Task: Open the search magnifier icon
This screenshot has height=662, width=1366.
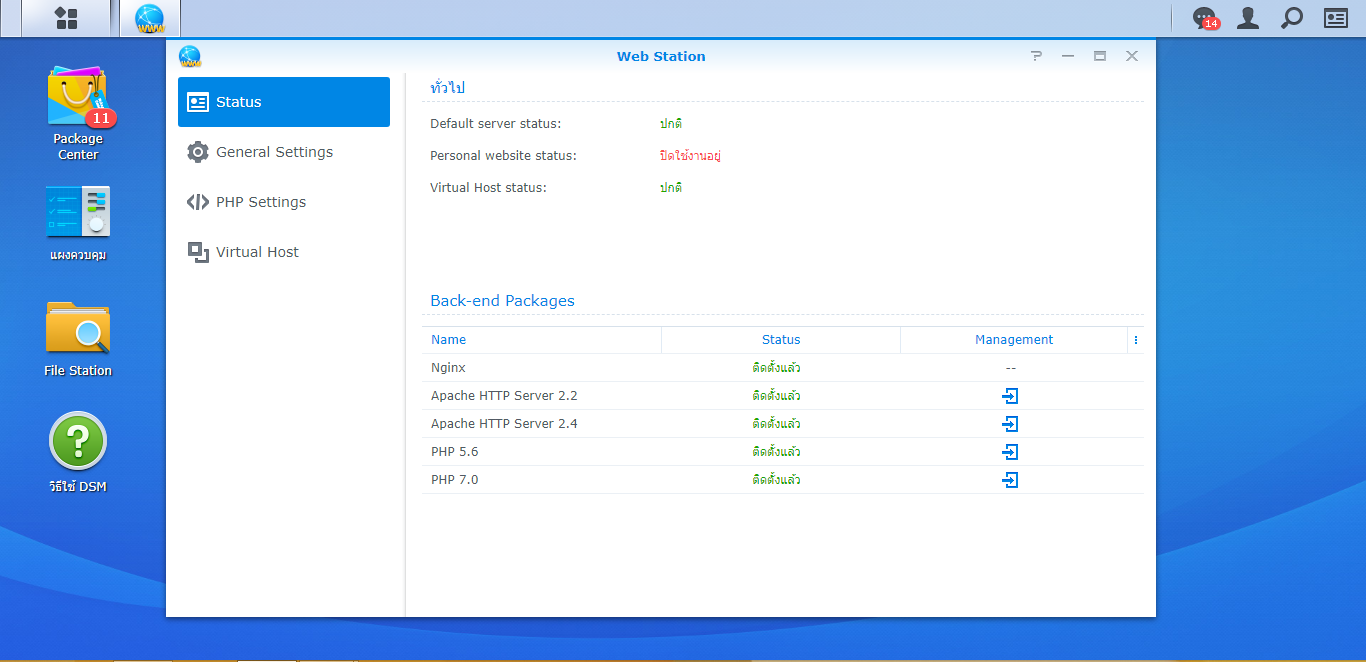Action: (1292, 18)
